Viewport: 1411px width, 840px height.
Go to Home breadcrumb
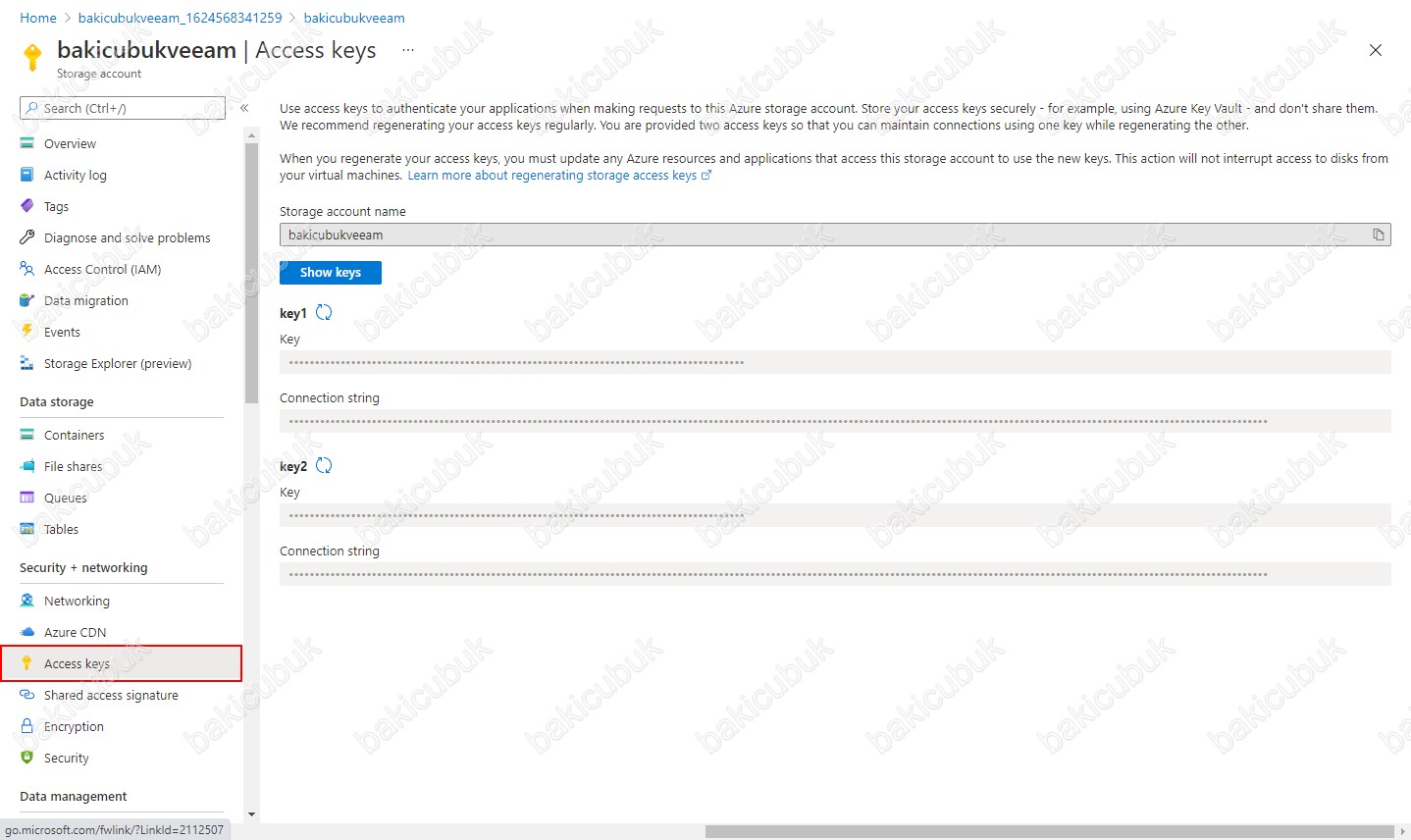38,18
